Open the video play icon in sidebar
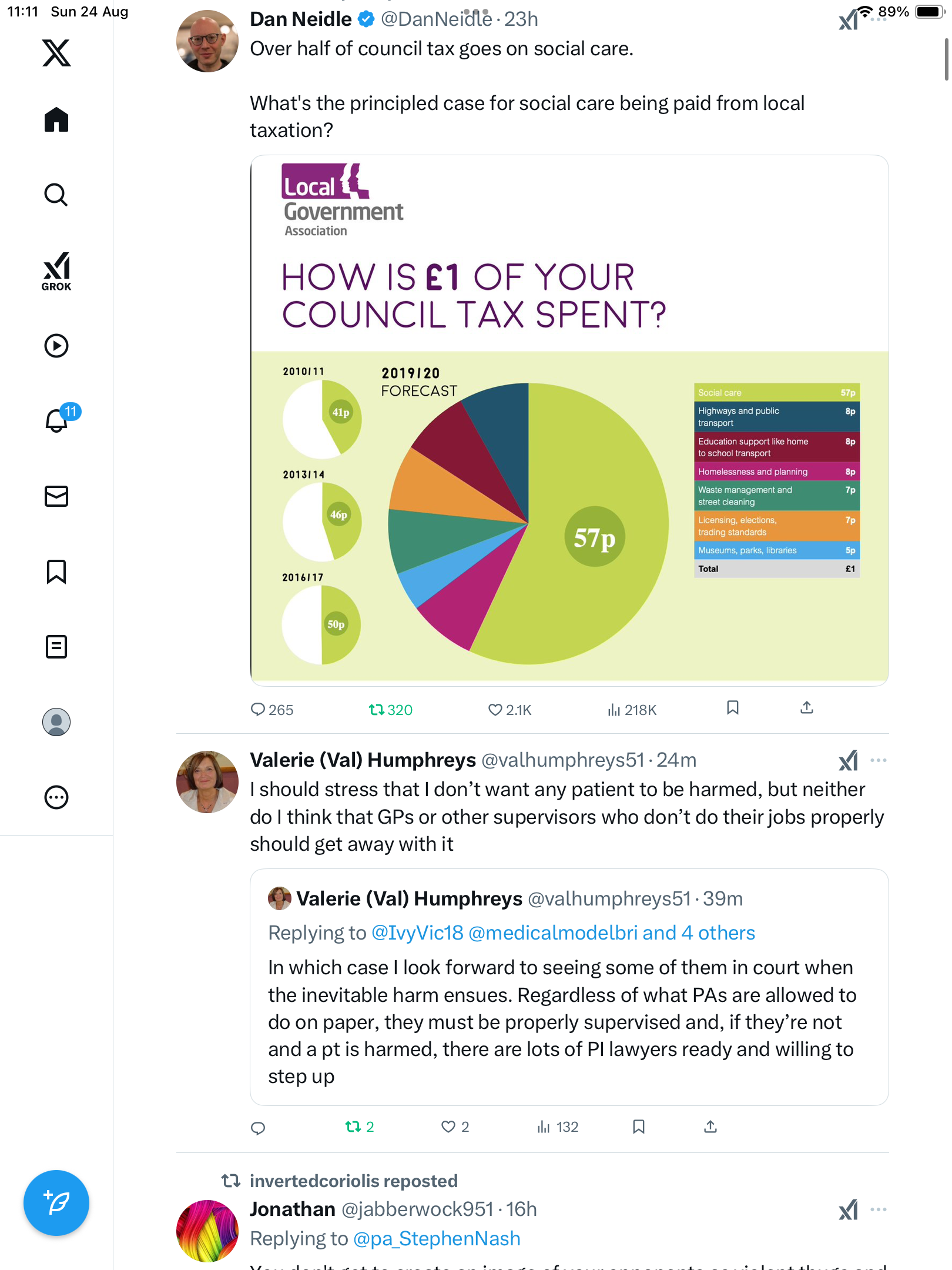The height and width of the screenshot is (1270, 952). coord(56,346)
